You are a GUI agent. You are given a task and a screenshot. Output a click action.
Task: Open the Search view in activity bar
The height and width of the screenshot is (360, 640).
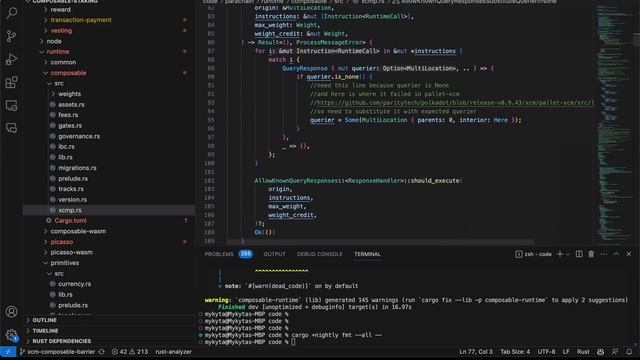tap(11, 13)
